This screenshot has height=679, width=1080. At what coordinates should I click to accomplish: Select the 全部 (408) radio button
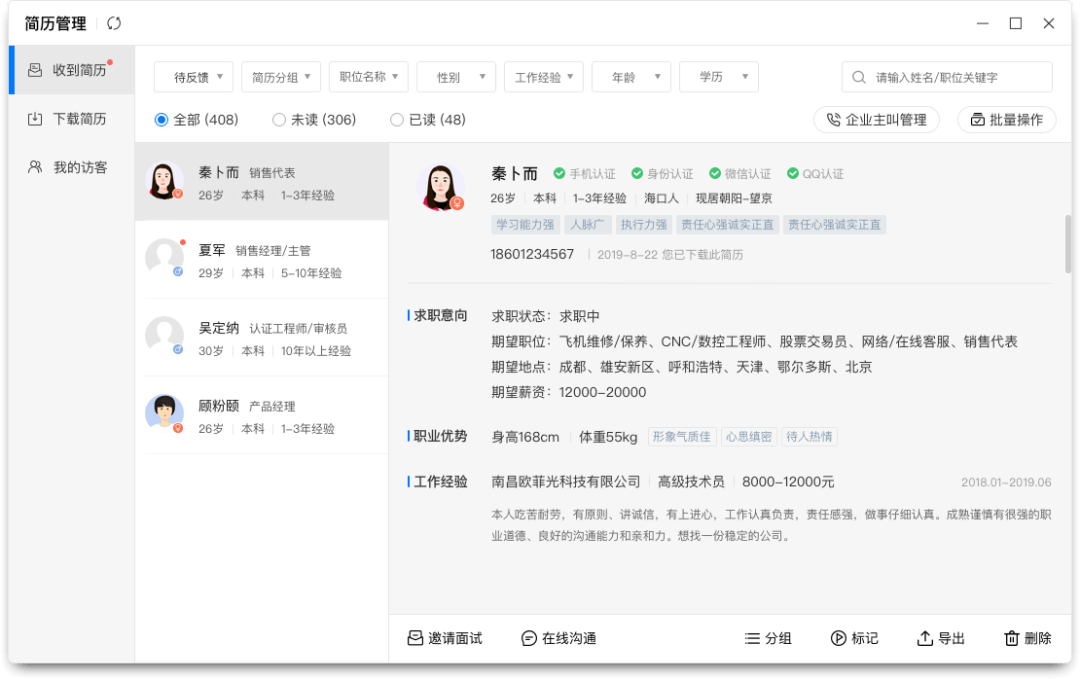(x=161, y=120)
